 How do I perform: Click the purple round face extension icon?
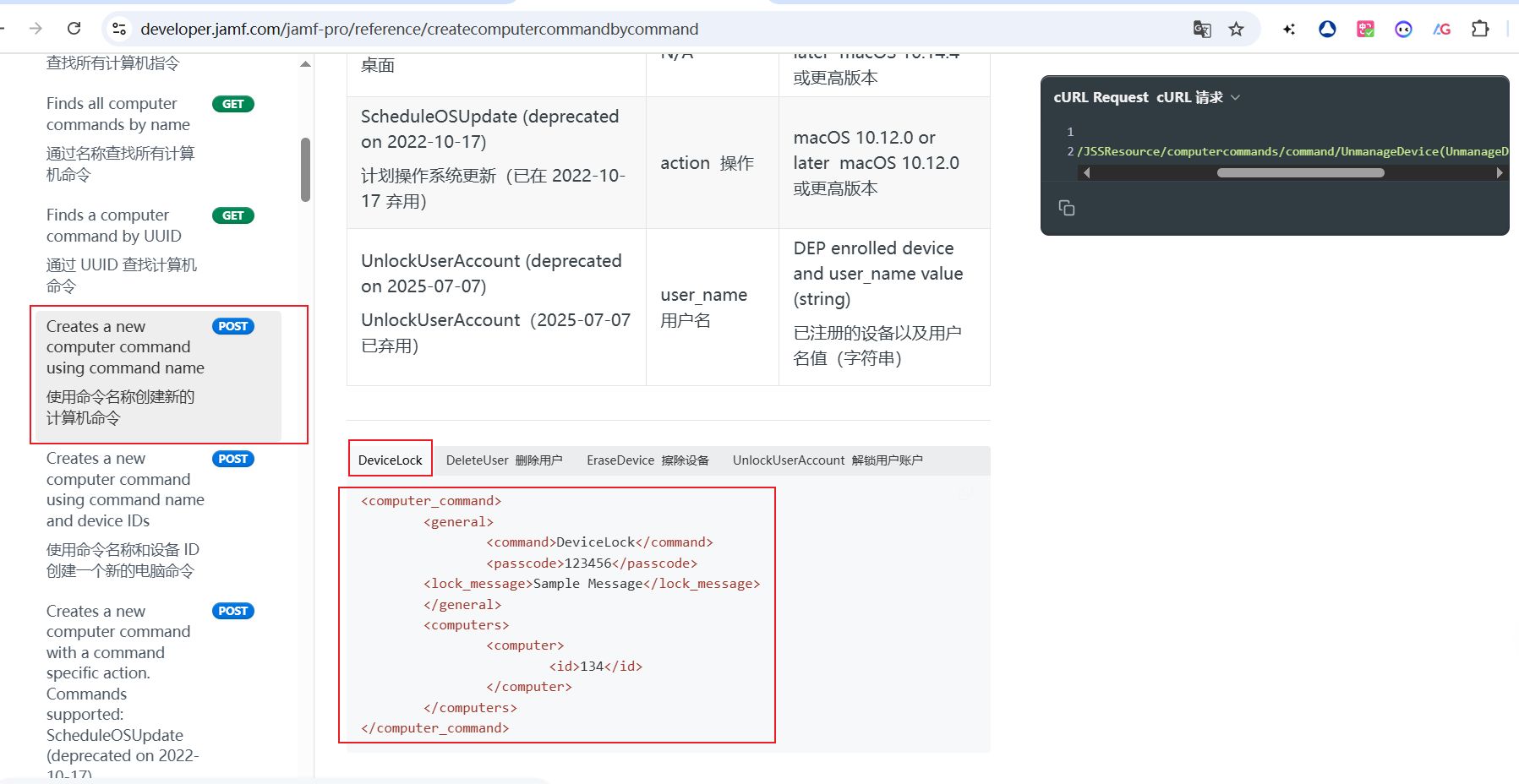(1403, 30)
